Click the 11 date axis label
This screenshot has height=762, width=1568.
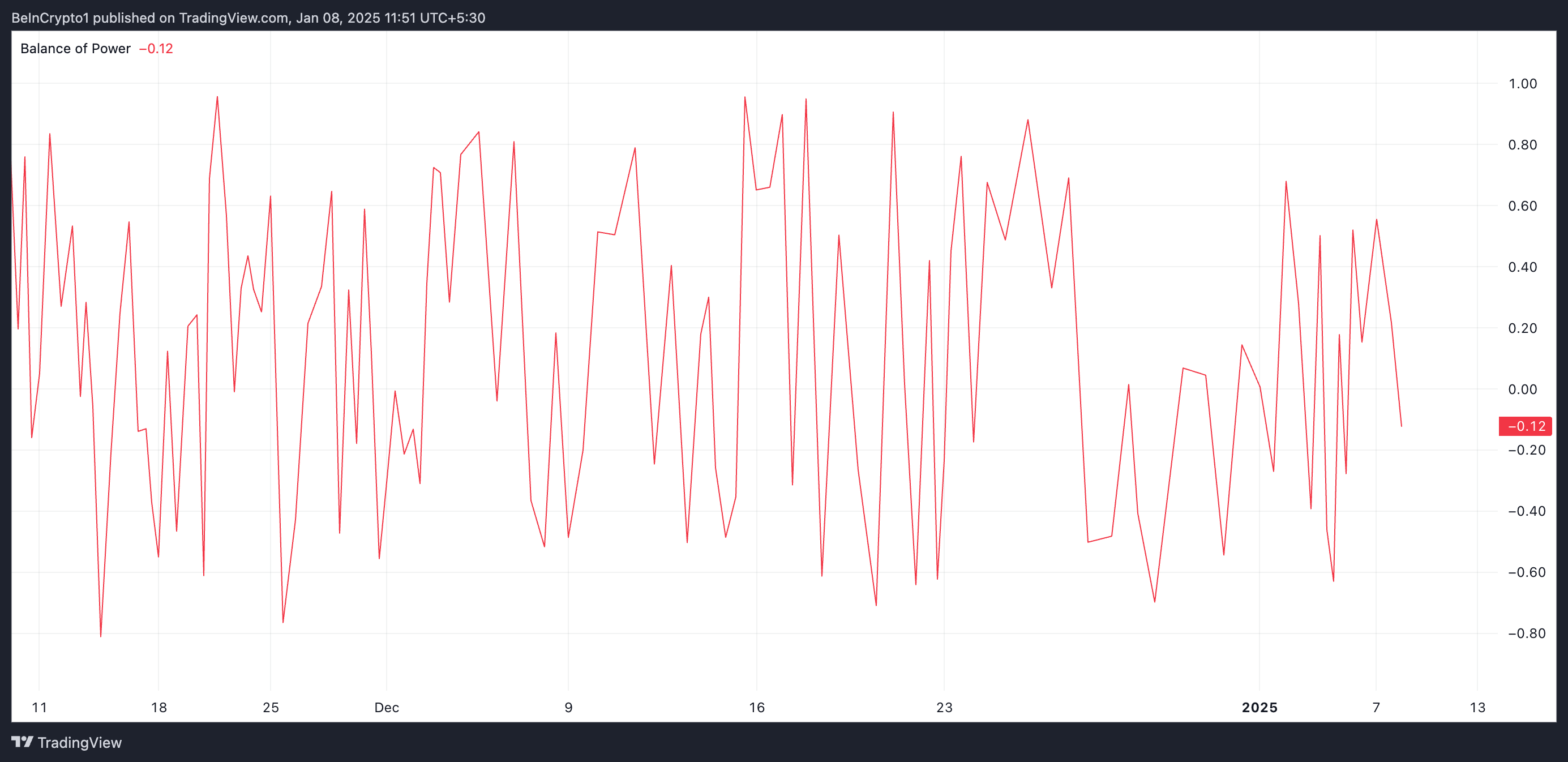(x=40, y=707)
